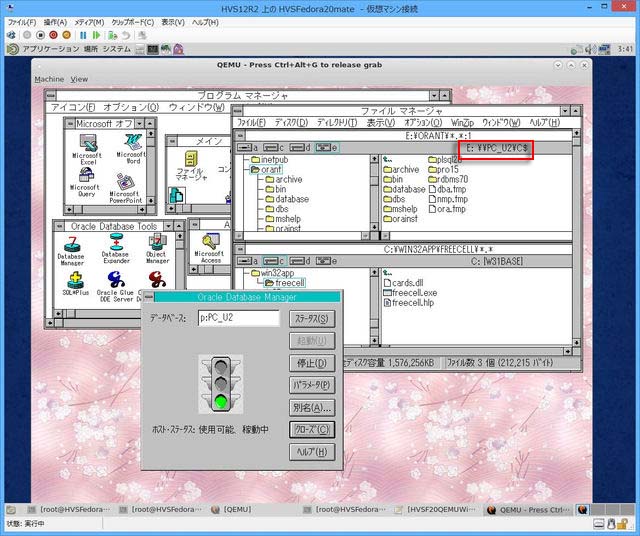Select the rdbms70 folder in the file list
Screen dimensions: 640x536
[448, 179]
